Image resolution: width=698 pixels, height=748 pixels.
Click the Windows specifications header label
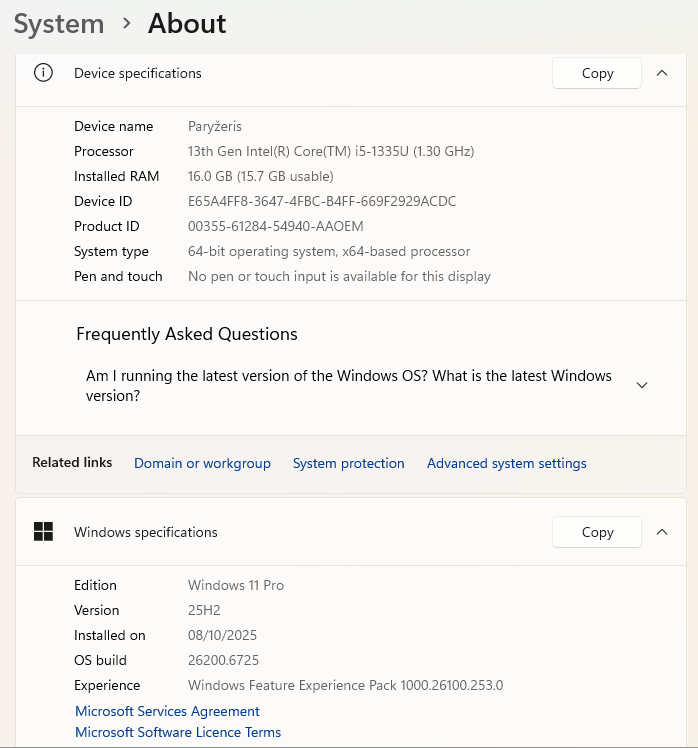pyautogui.click(x=146, y=532)
